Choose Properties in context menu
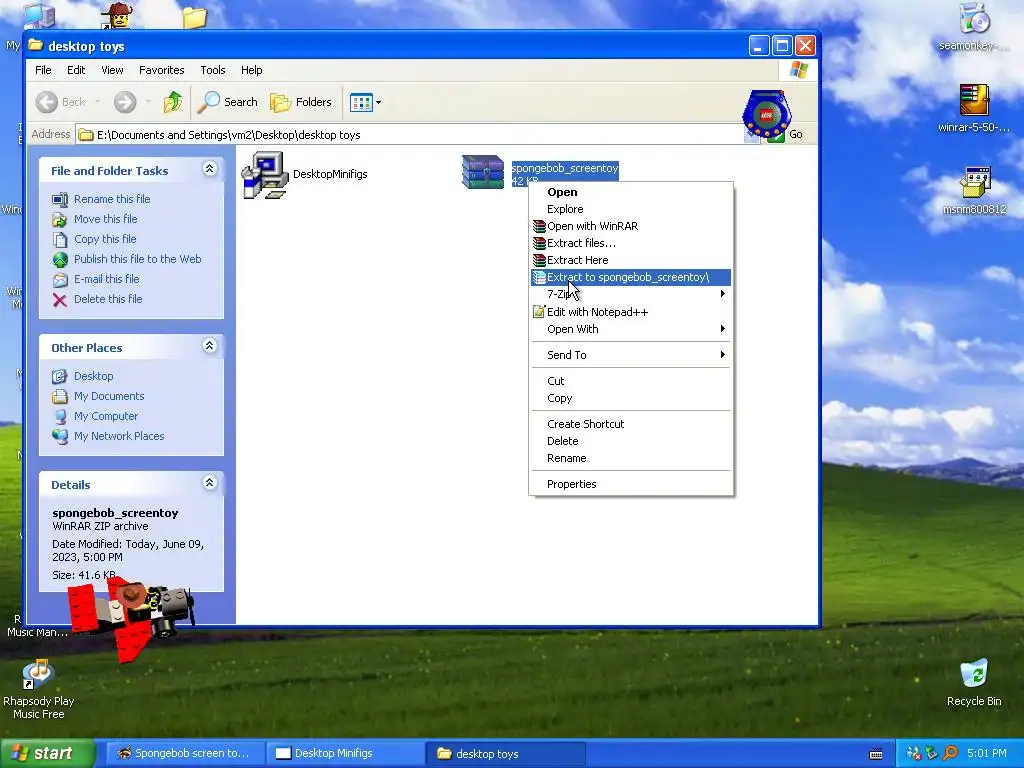Image resolution: width=1024 pixels, height=768 pixels. [630, 485]
